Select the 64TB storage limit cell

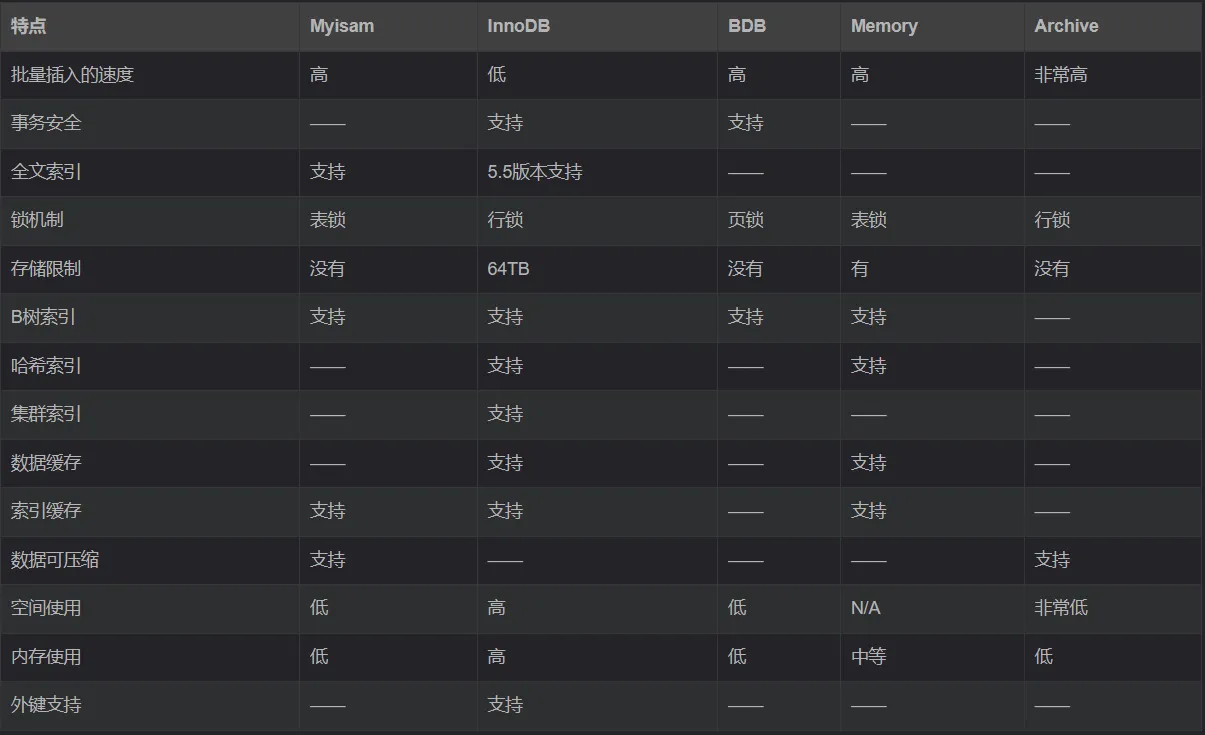point(509,269)
